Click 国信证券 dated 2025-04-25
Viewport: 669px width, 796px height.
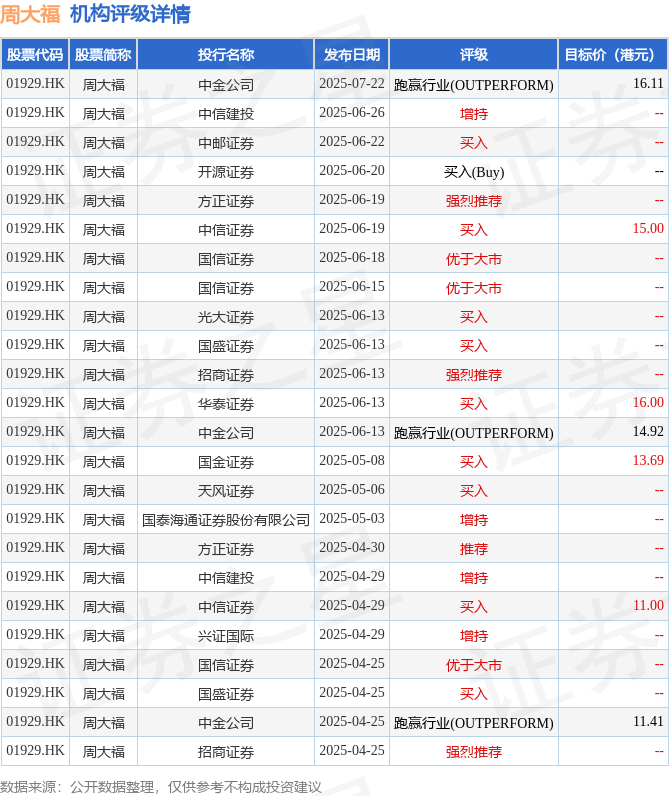pyautogui.click(x=226, y=665)
